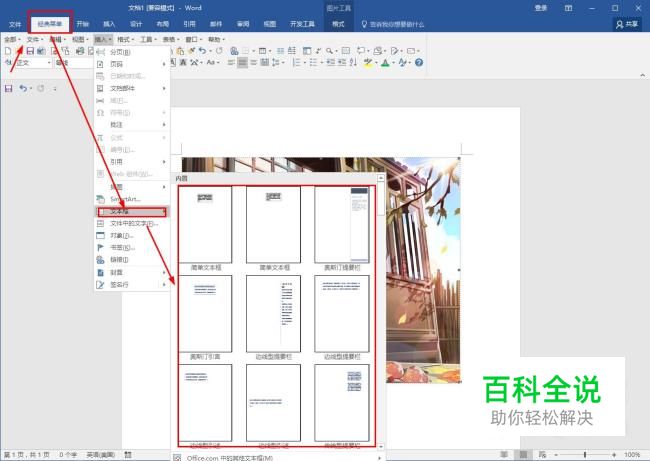Screen dimensions: 650x461
Task: Open the 签名行 (Signature Line) submenu
Action: click(132, 284)
